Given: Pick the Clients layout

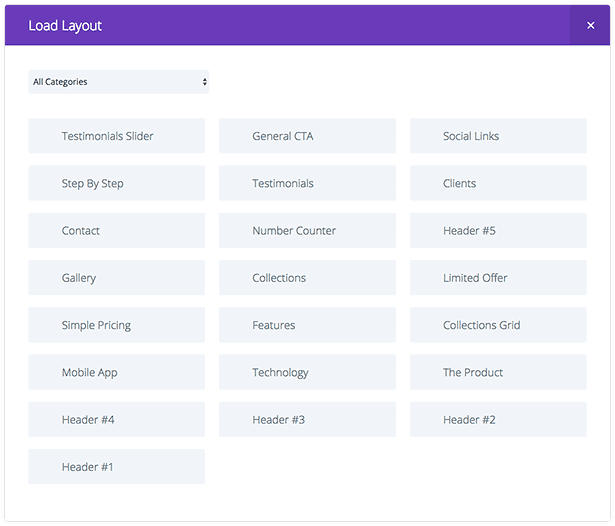Looking at the screenshot, I should pyautogui.click(x=498, y=183).
